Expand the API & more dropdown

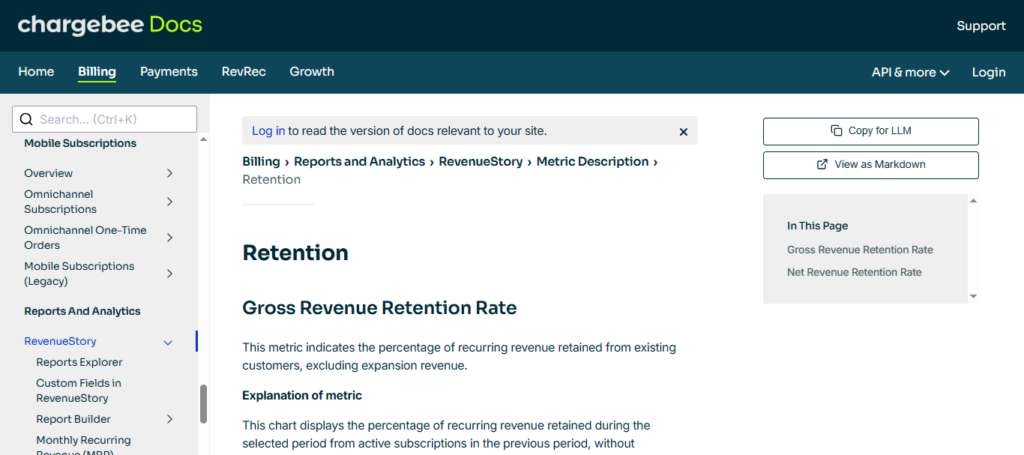(910, 72)
